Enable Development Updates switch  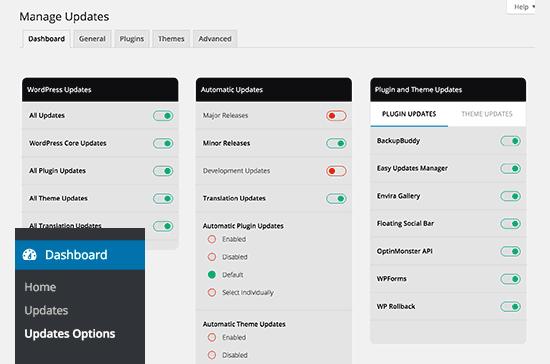[336, 171]
